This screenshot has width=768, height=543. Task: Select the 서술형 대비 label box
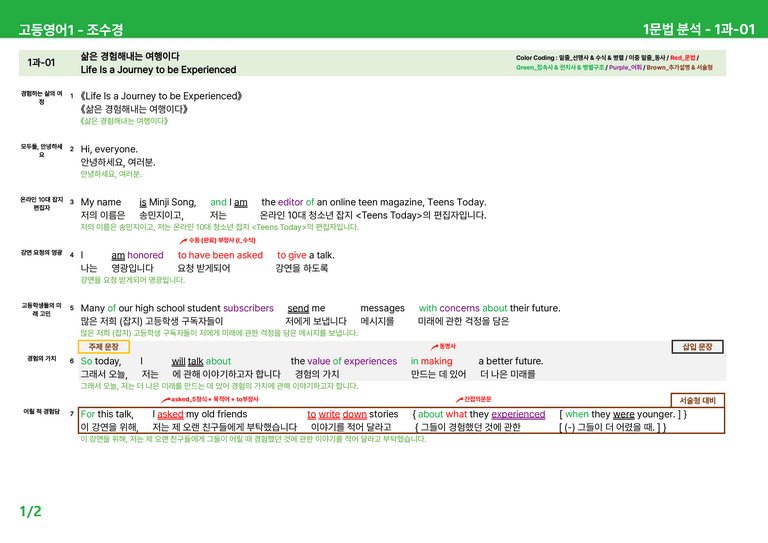point(697,400)
